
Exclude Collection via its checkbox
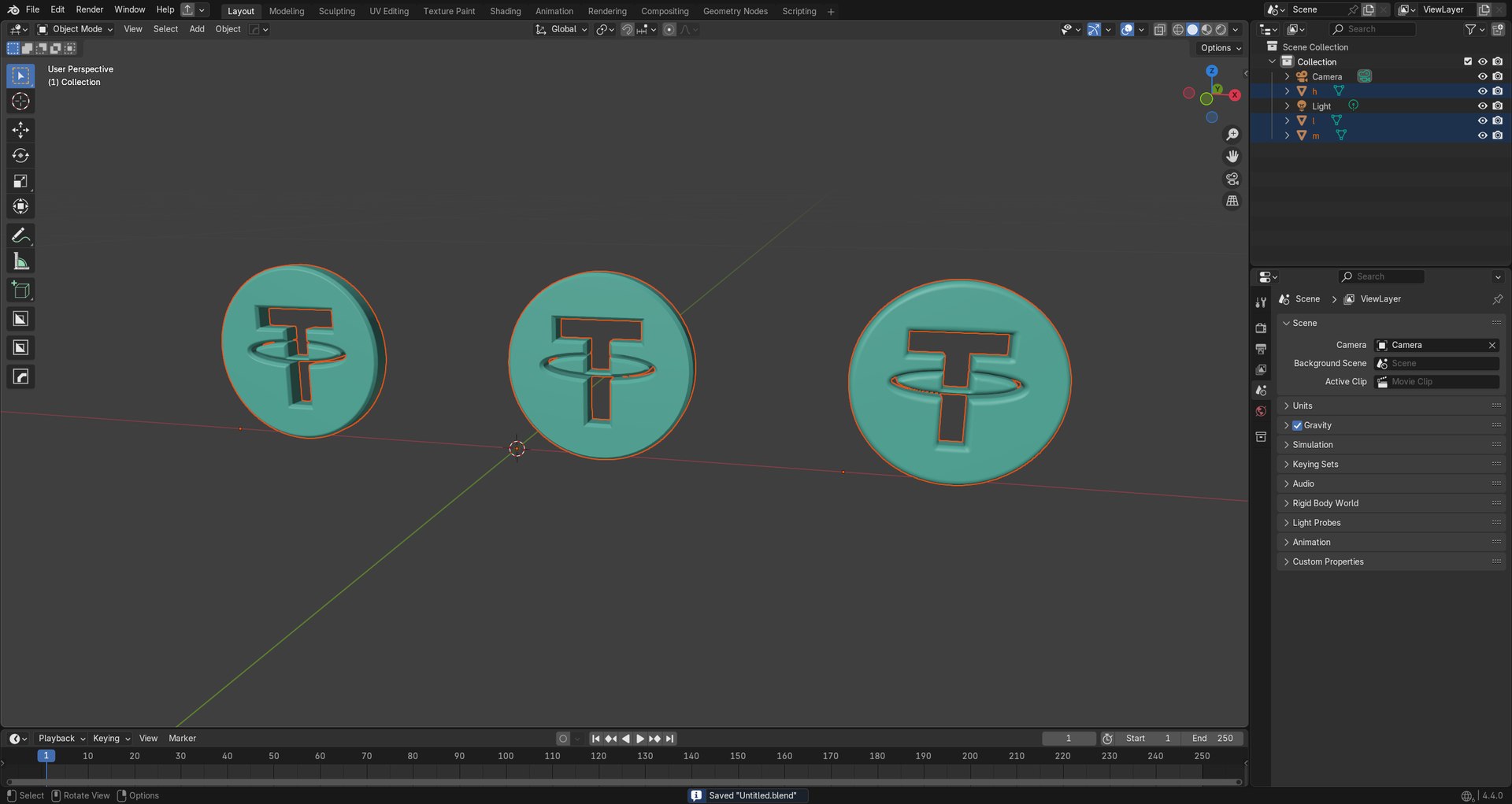1467,61
